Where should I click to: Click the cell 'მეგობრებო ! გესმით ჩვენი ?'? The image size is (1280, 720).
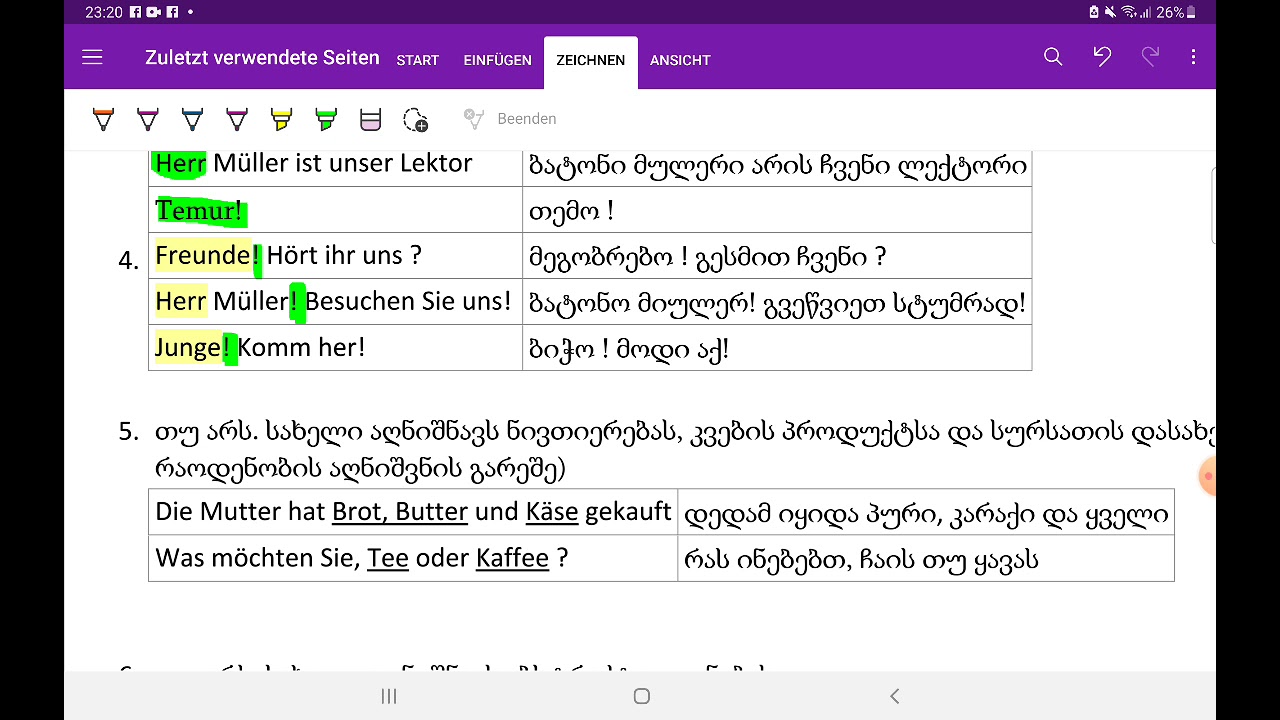[777, 256]
